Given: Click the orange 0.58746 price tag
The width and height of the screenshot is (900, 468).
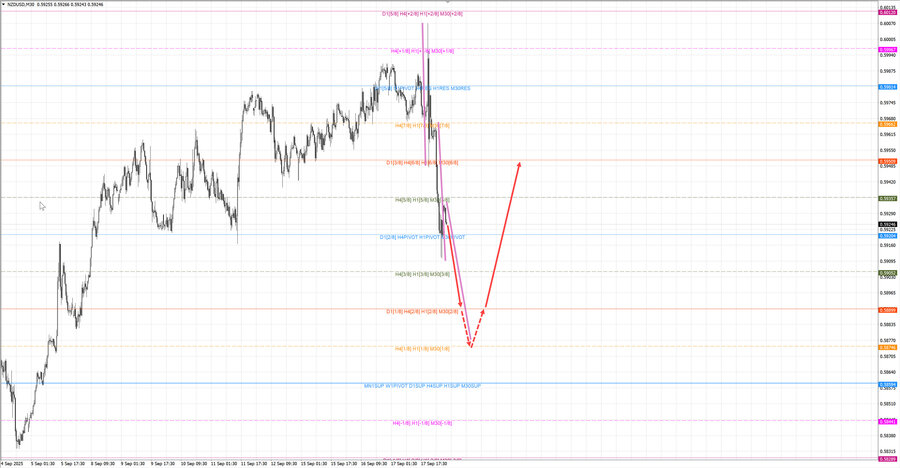Looking at the screenshot, I should point(887,347).
